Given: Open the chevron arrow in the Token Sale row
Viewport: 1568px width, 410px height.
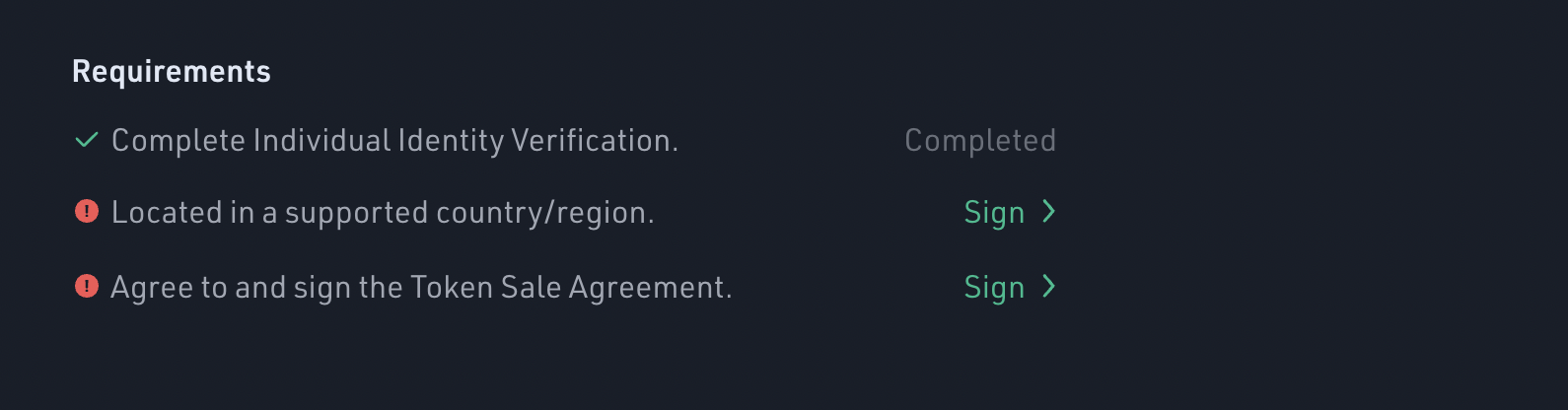Looking at the screenshot, I should pos(1048,286).
